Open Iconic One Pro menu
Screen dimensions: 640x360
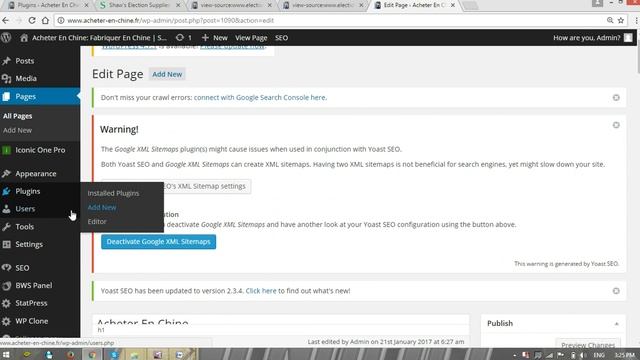tap(40, 150)
